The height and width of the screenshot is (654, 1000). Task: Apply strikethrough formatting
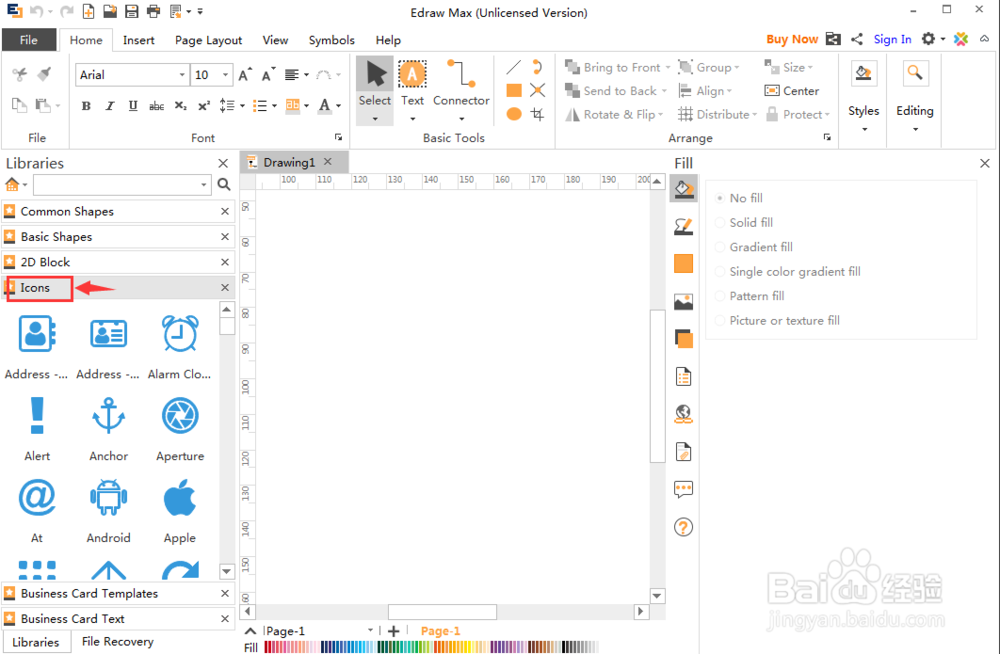[x=156, y=106]
